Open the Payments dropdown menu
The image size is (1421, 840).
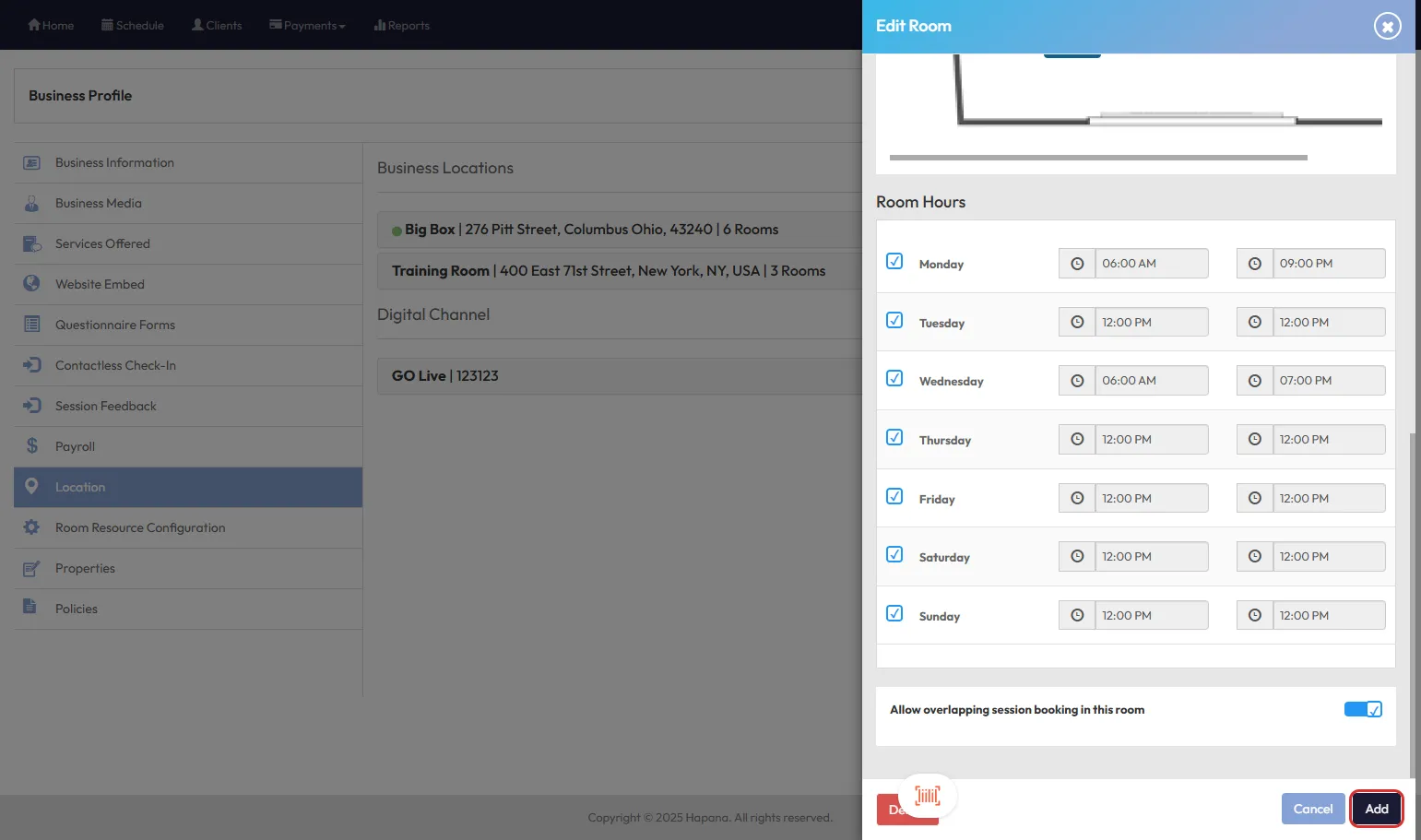tap(307, 25)
